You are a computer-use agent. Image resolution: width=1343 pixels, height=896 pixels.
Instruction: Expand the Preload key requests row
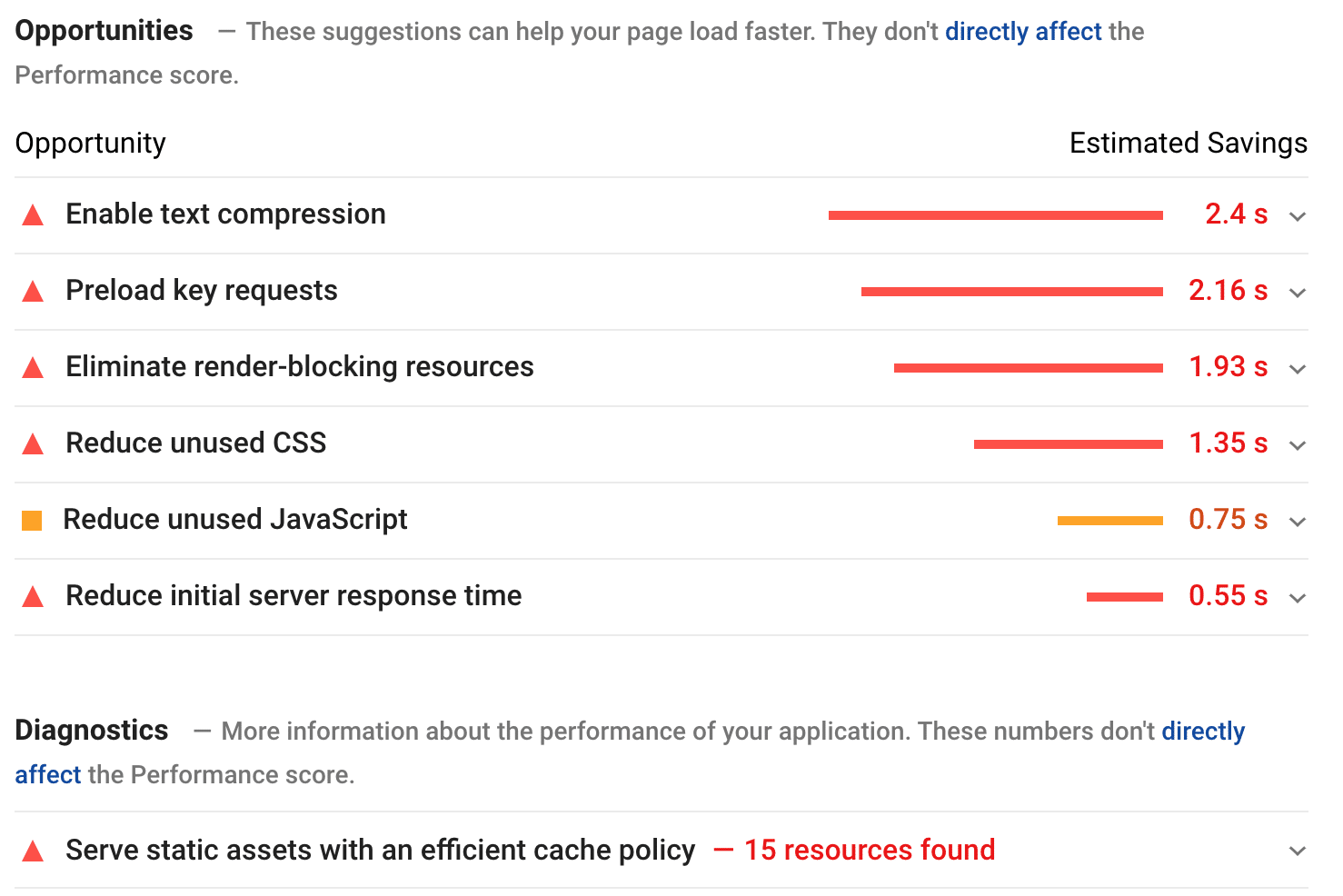[x=1298, y=293]
